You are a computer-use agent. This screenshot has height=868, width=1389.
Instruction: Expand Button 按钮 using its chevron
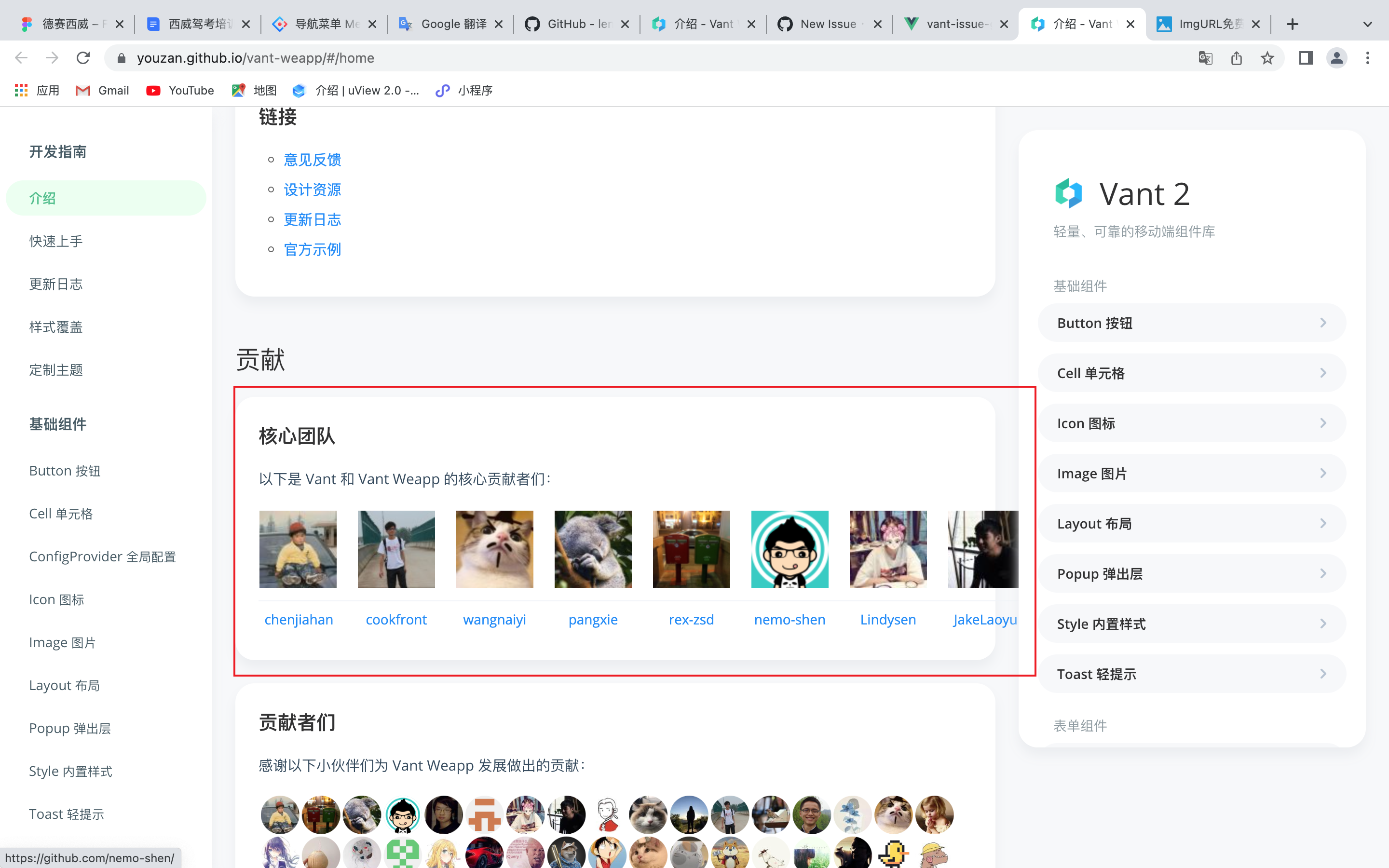tap(1324, 322)
